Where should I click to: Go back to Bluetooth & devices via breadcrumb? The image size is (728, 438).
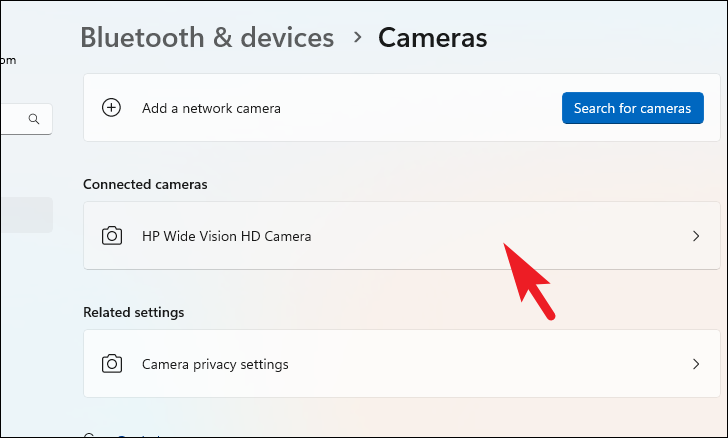pyautogui.click(x=207, y=37)
